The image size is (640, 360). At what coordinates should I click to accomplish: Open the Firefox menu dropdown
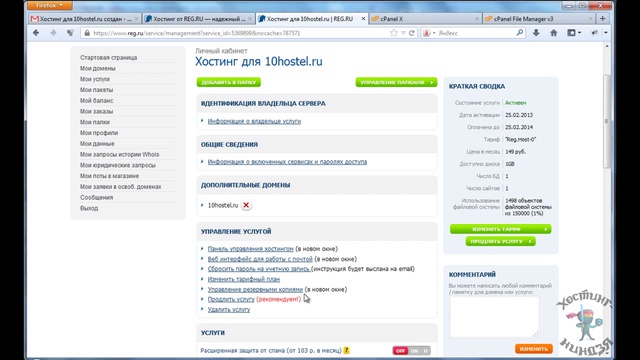tap(49, 5)
